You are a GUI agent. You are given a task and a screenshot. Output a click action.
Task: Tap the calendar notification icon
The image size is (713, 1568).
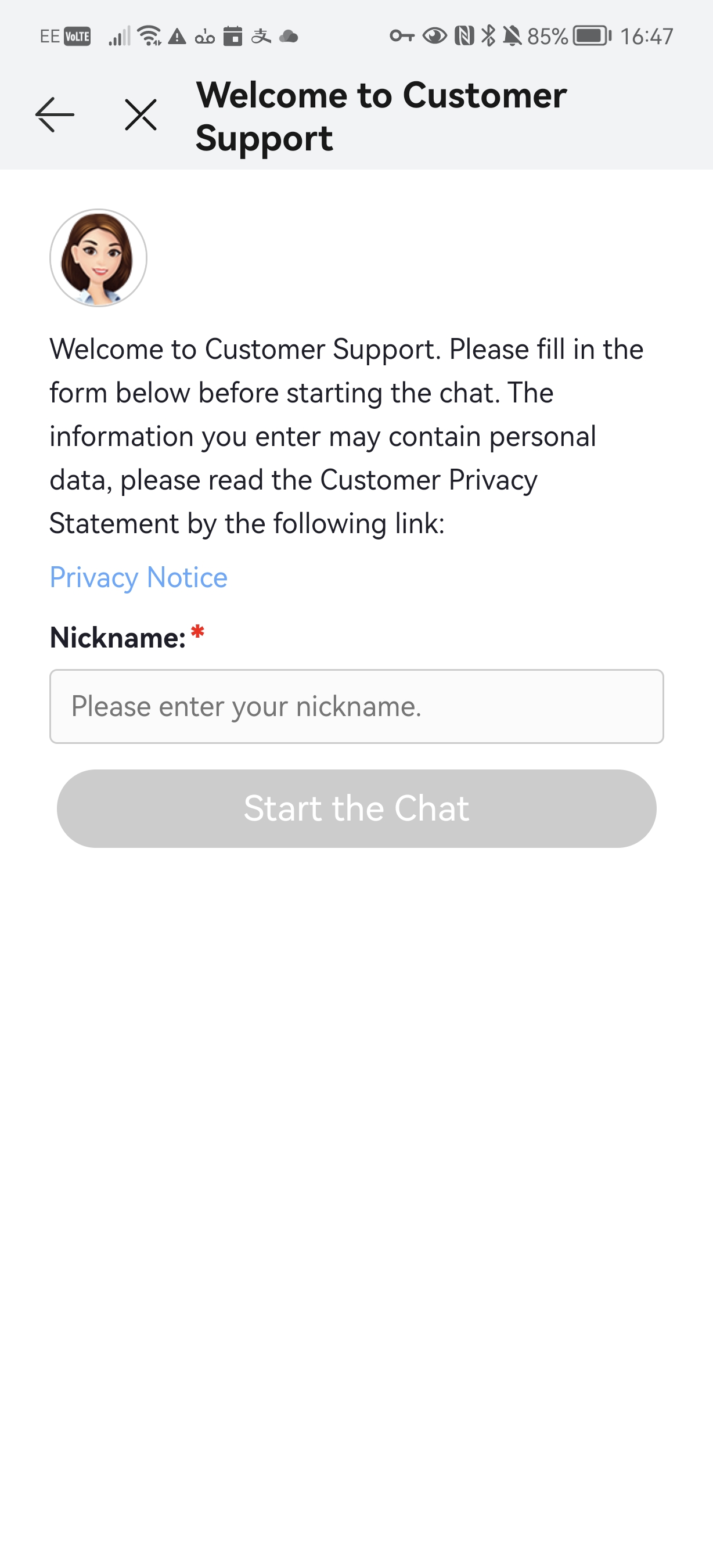(232, 37)
